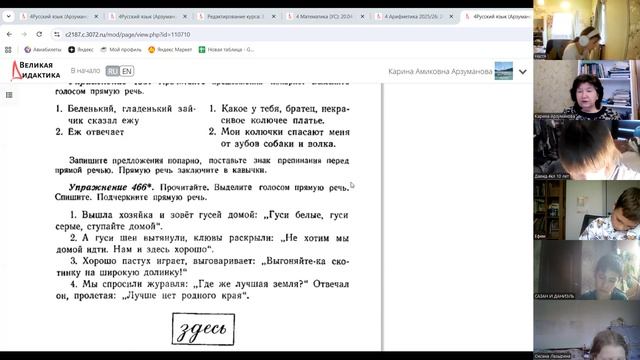Open the Новая таблица Google Sheets bookmark
Image resolution: width=640 pixels, height=360 pixels.
click(226, 50)
